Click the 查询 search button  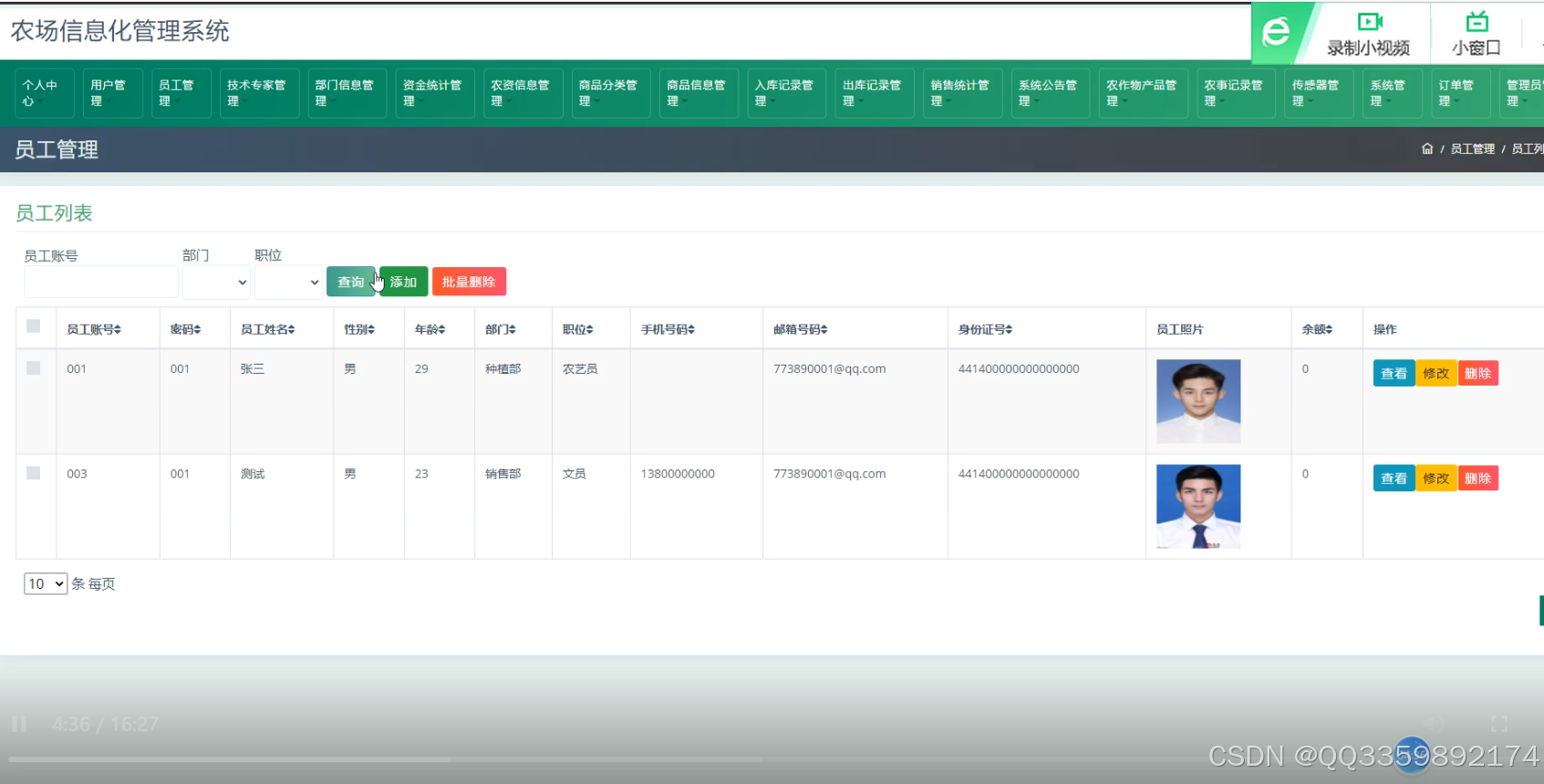pos(351,282)
